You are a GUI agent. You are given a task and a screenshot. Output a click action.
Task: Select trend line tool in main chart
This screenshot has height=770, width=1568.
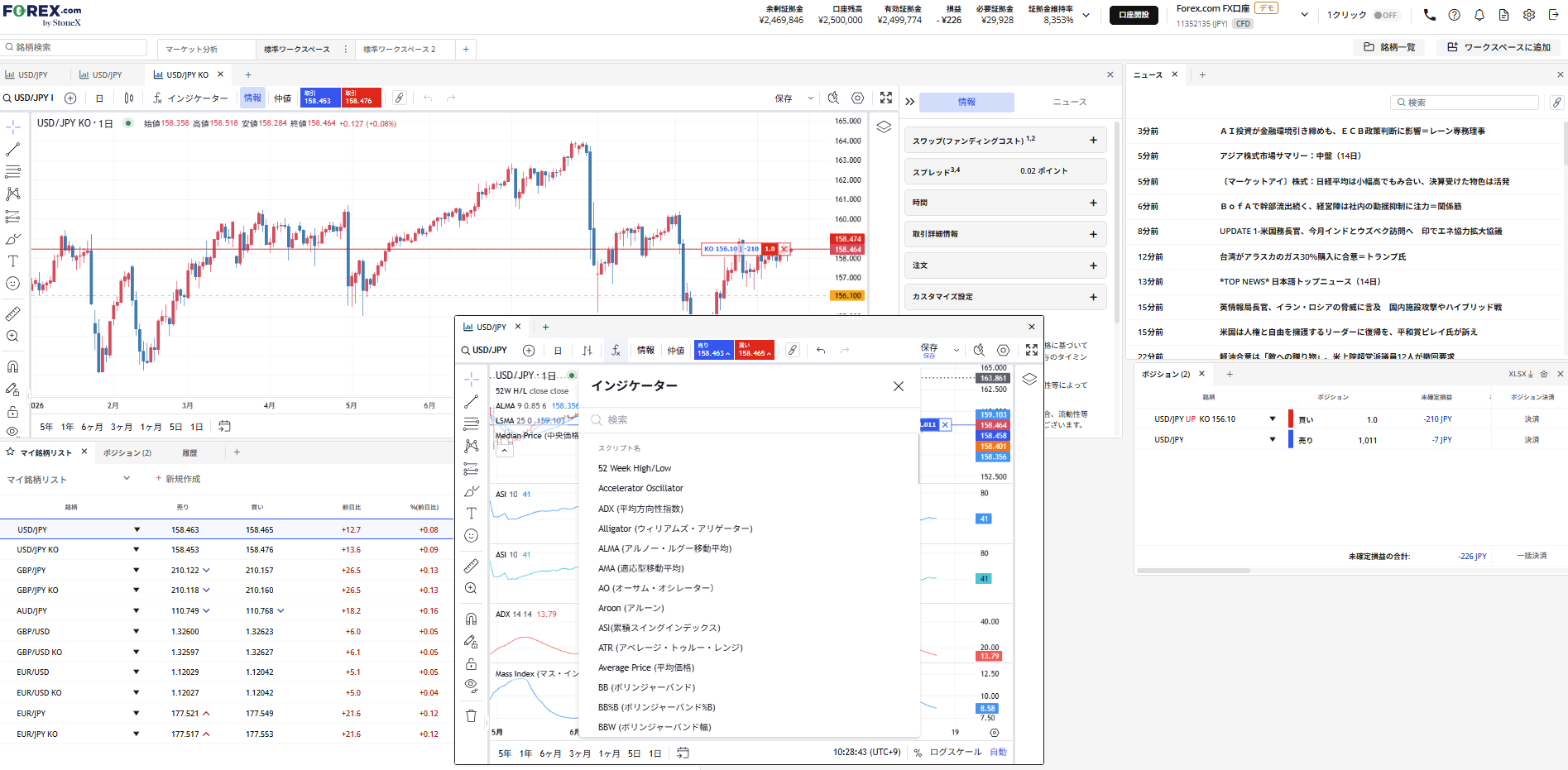tap(12, 150)
